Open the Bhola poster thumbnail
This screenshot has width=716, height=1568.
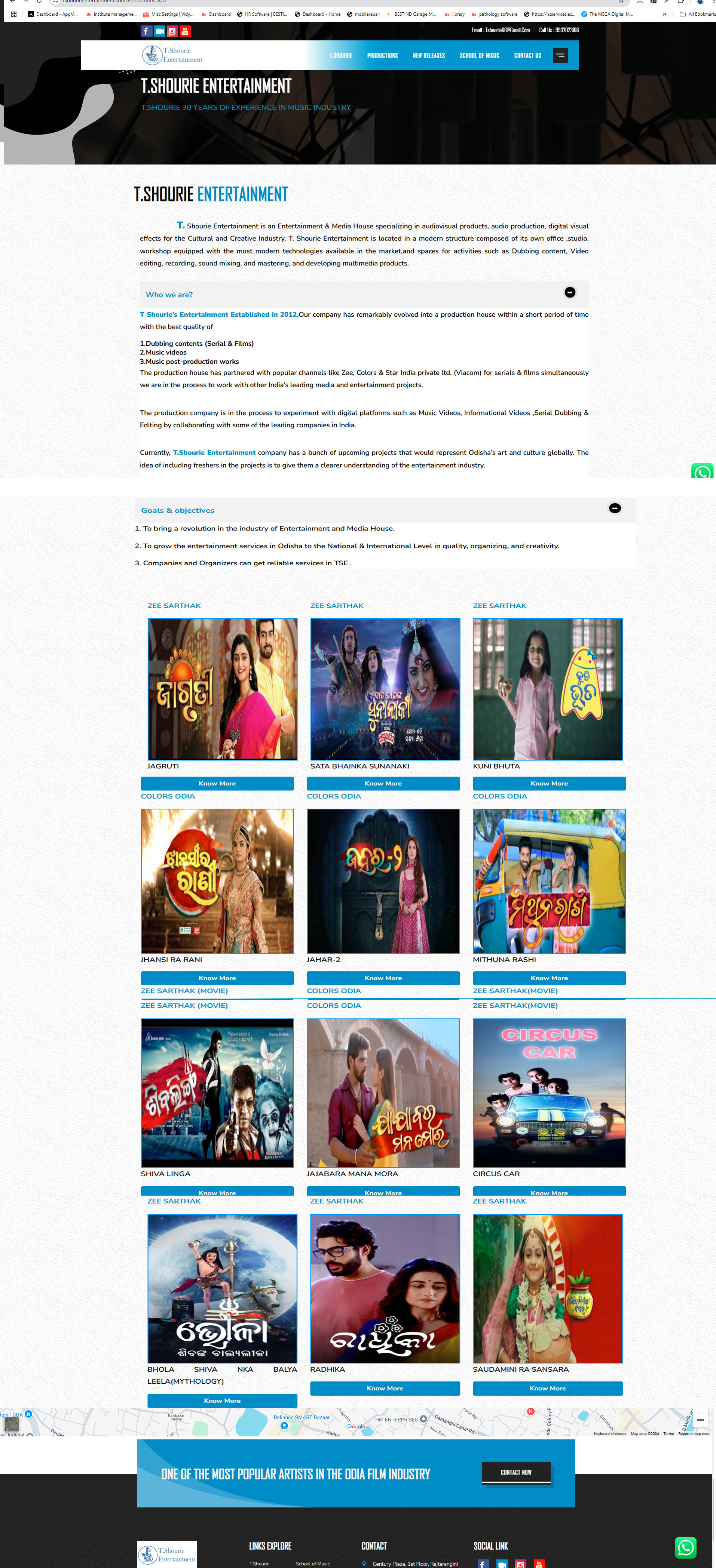pos(222,1289)
